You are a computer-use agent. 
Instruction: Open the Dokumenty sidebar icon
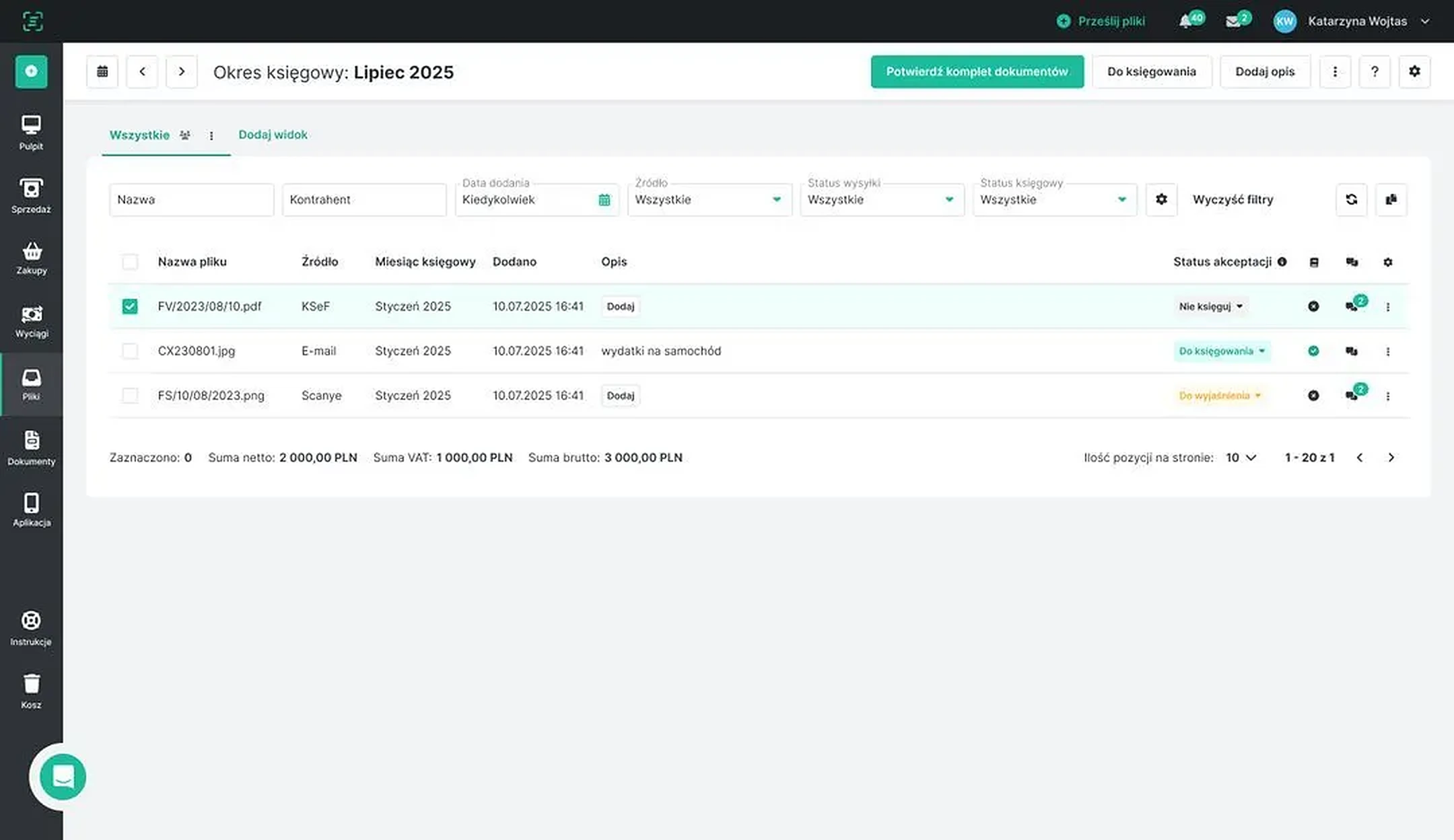click(31, 448)
